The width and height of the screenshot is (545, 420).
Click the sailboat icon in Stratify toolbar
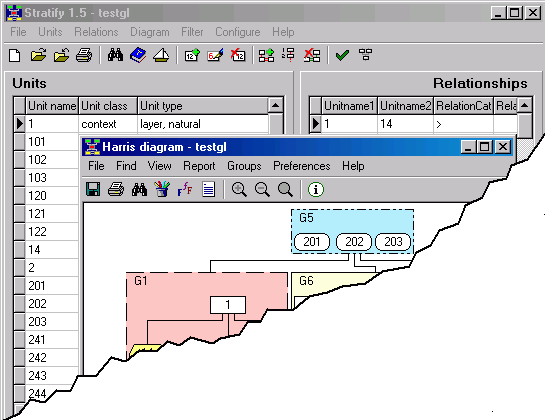[161, 55]
